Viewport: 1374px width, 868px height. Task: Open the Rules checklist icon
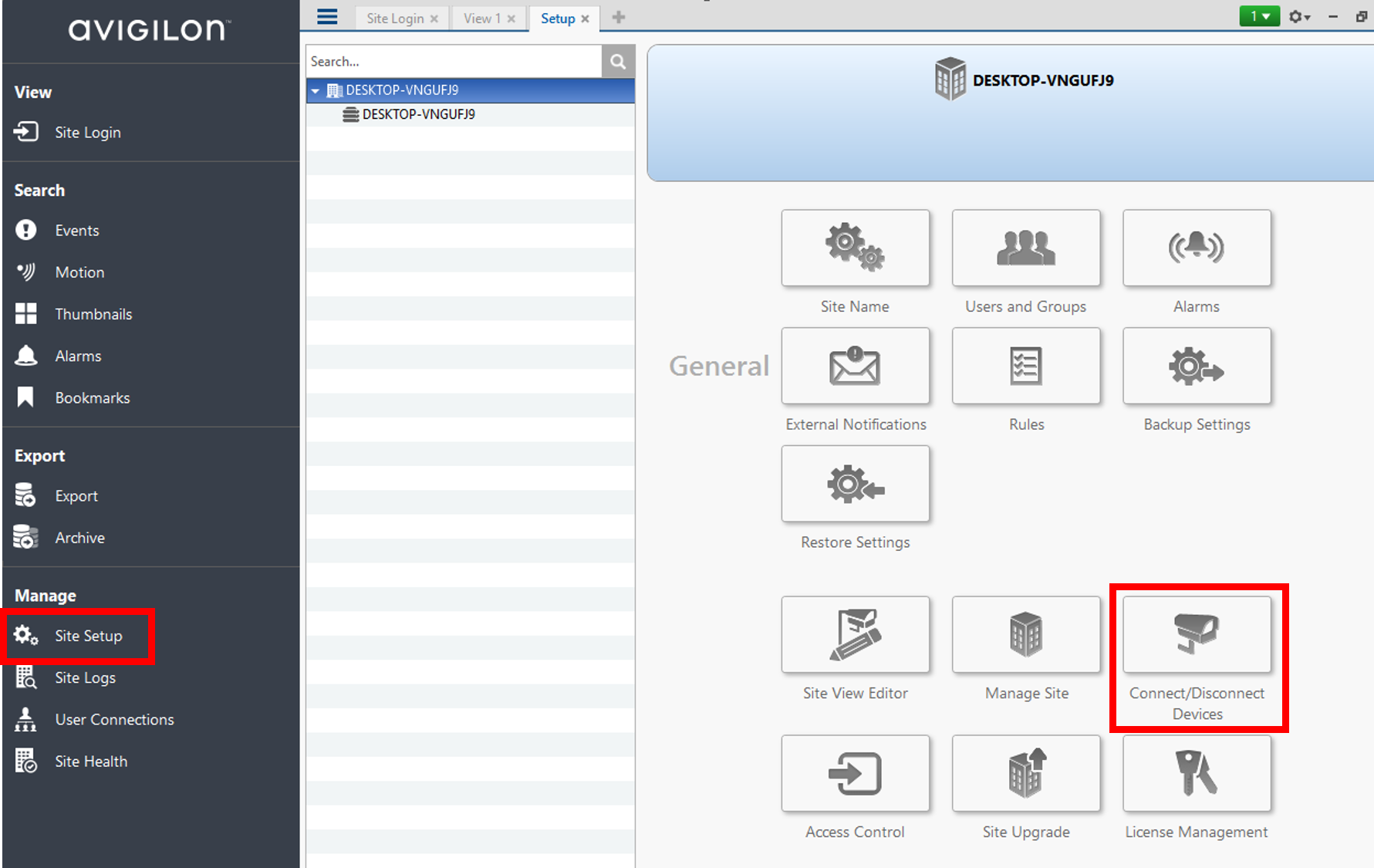[x=1026, y=366]
